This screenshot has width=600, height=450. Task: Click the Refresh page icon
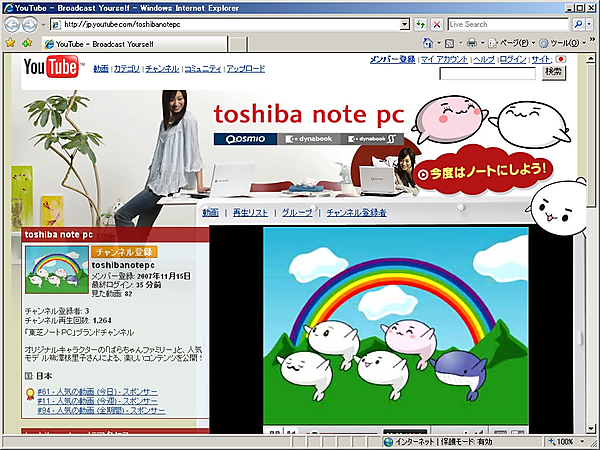(x=421, y=24)
